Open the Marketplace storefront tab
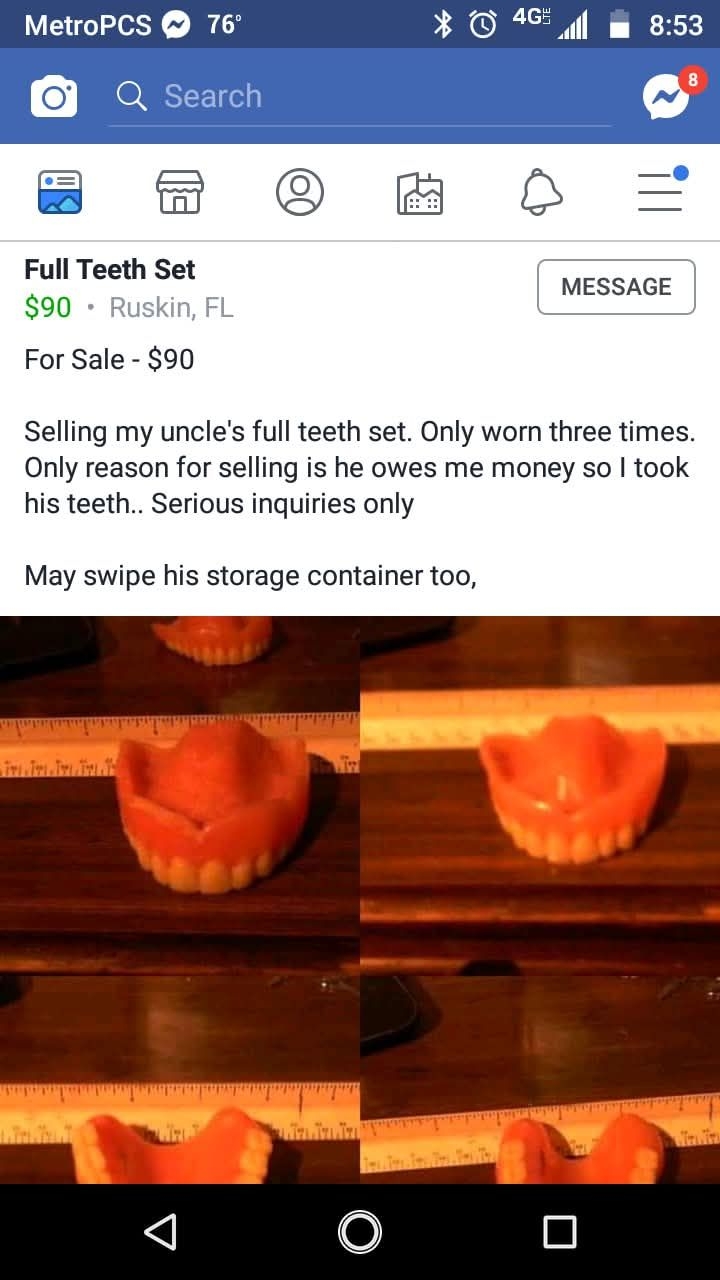Image resolution: width=720 pixels, height=1280 pixels. [180, 192]
